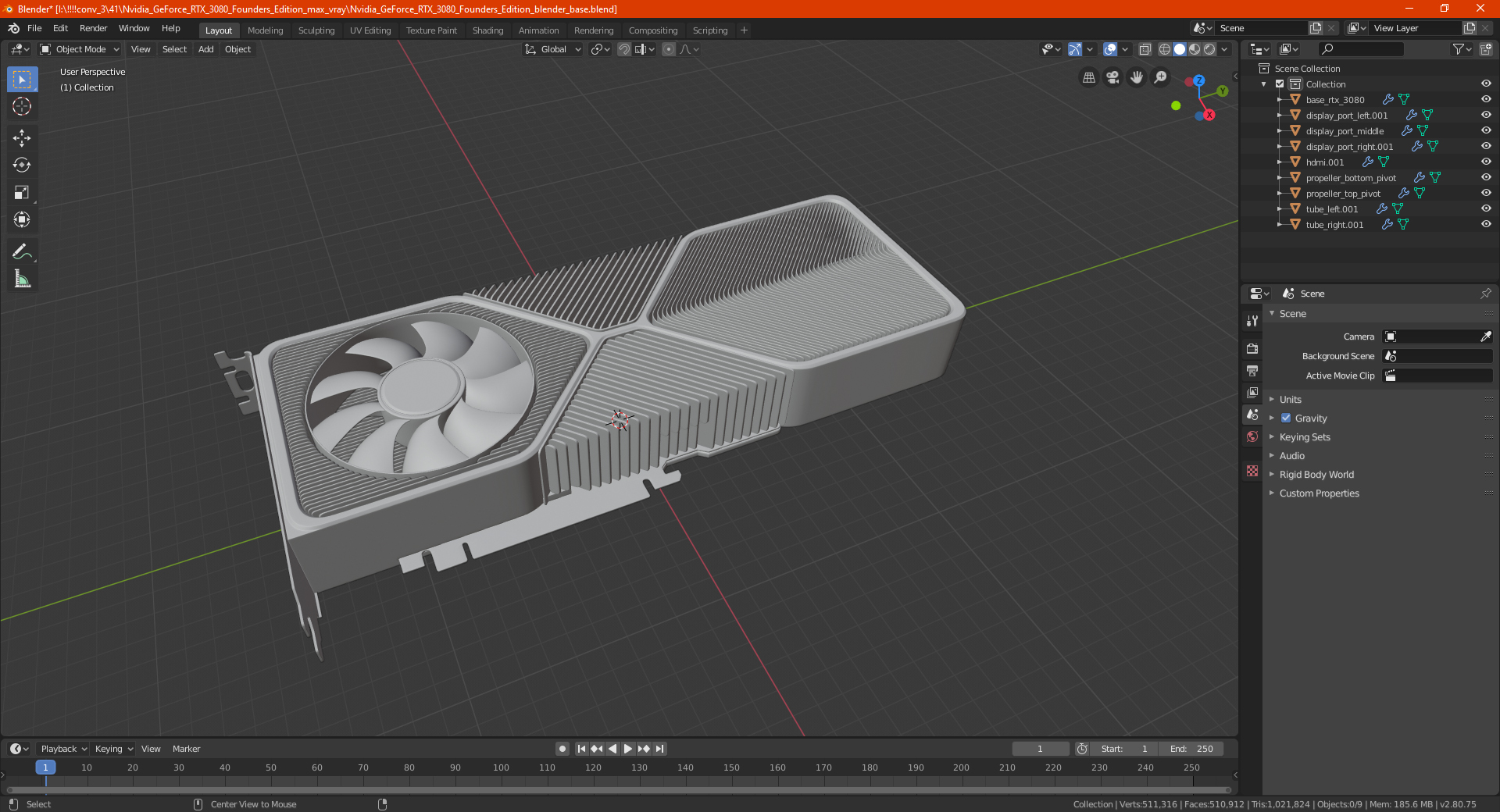Open the Output properties tab icon
Screen dimensions: 1500x812
[1252, 370]
